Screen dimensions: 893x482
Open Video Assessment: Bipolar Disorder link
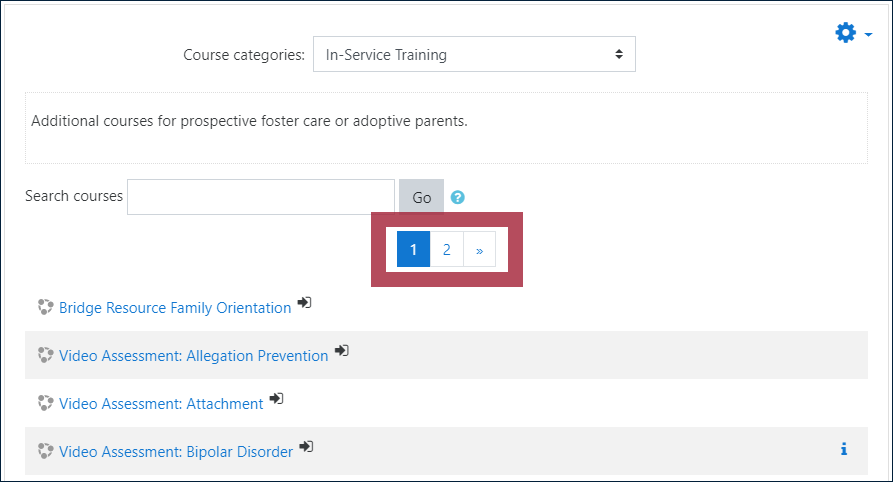click(176, 451)
